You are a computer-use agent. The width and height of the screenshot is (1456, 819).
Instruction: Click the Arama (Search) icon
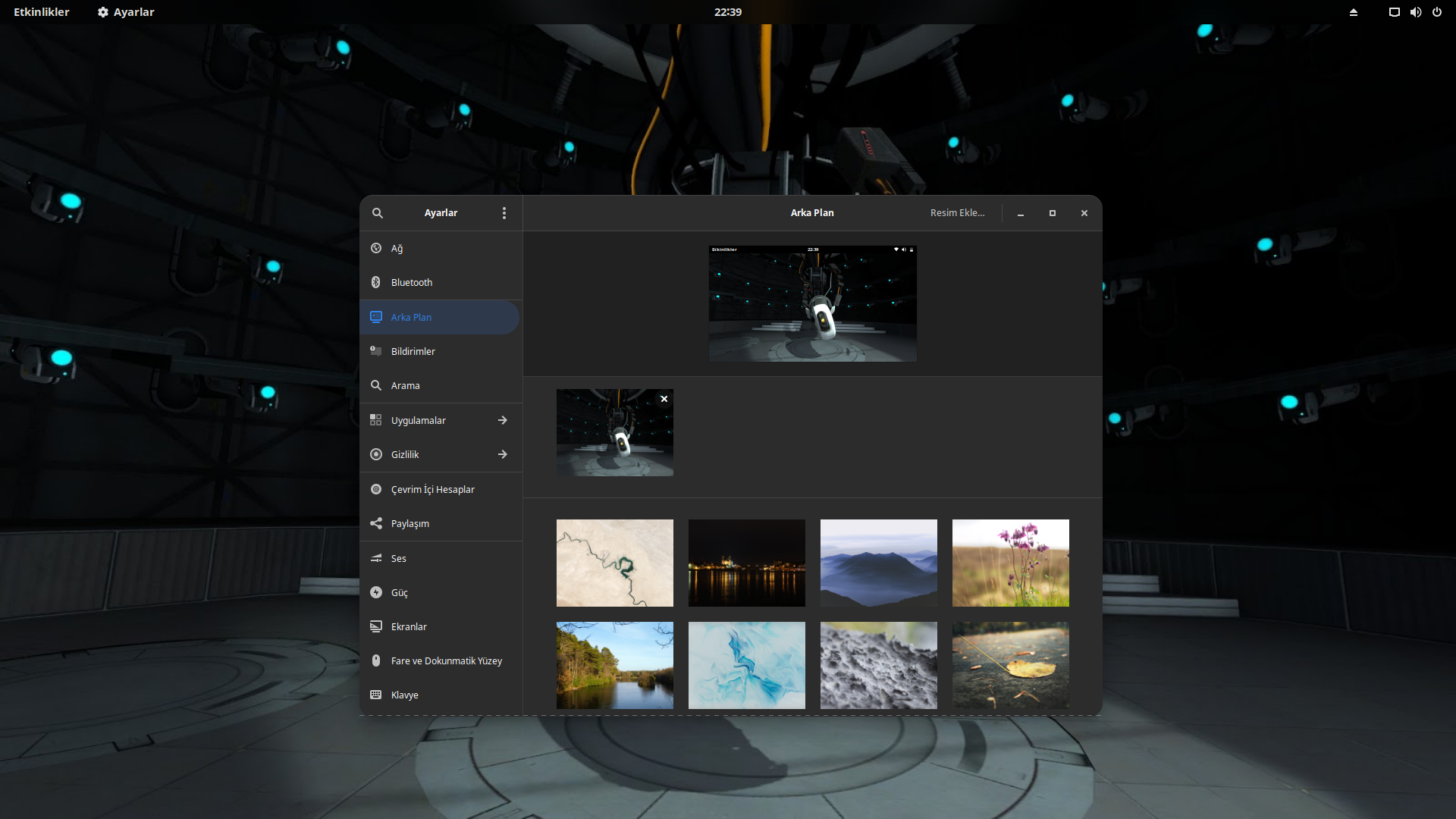click(x=376, y=385)
